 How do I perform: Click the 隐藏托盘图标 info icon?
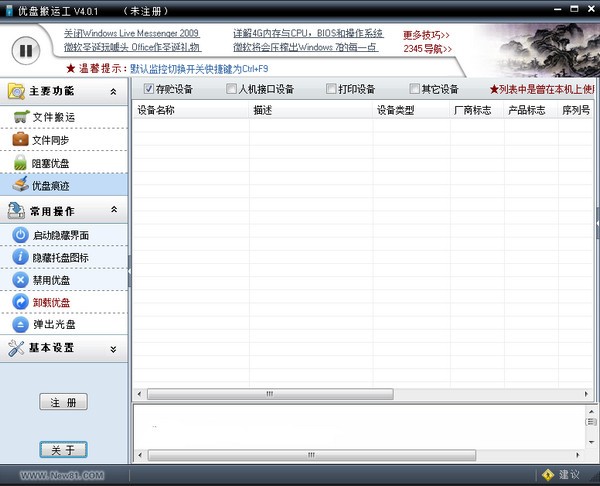21,258
